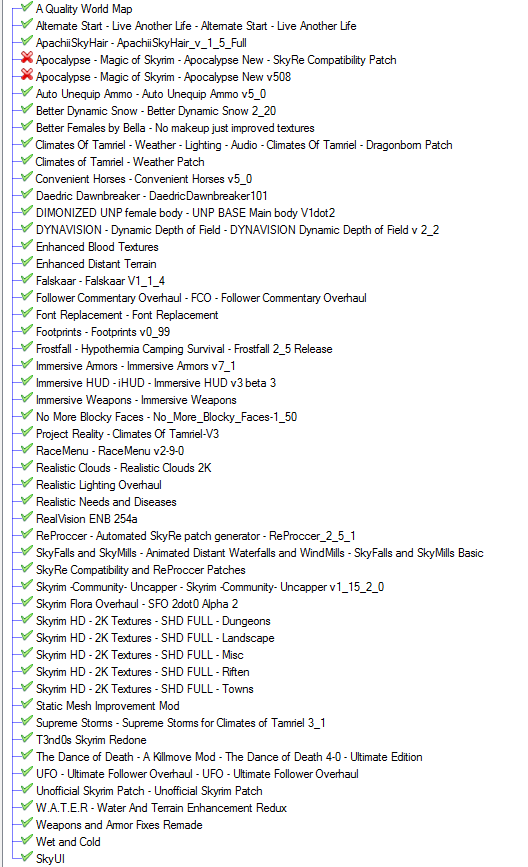Select Immersive HUD v3 beta 3 entry
This screenshot has height=867, width=528.
tap(156, 383)
